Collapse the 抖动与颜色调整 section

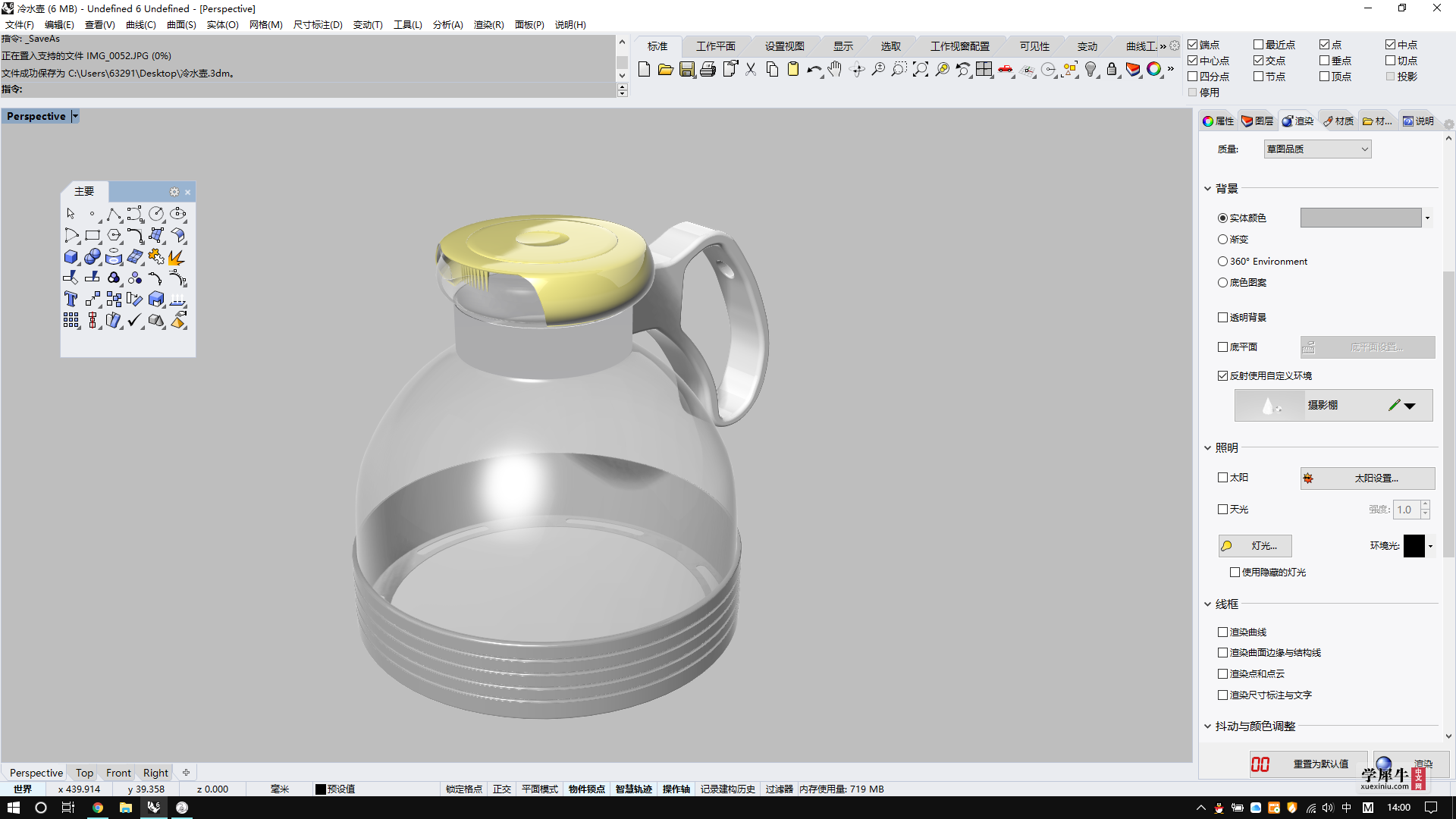click(1208, 726)
